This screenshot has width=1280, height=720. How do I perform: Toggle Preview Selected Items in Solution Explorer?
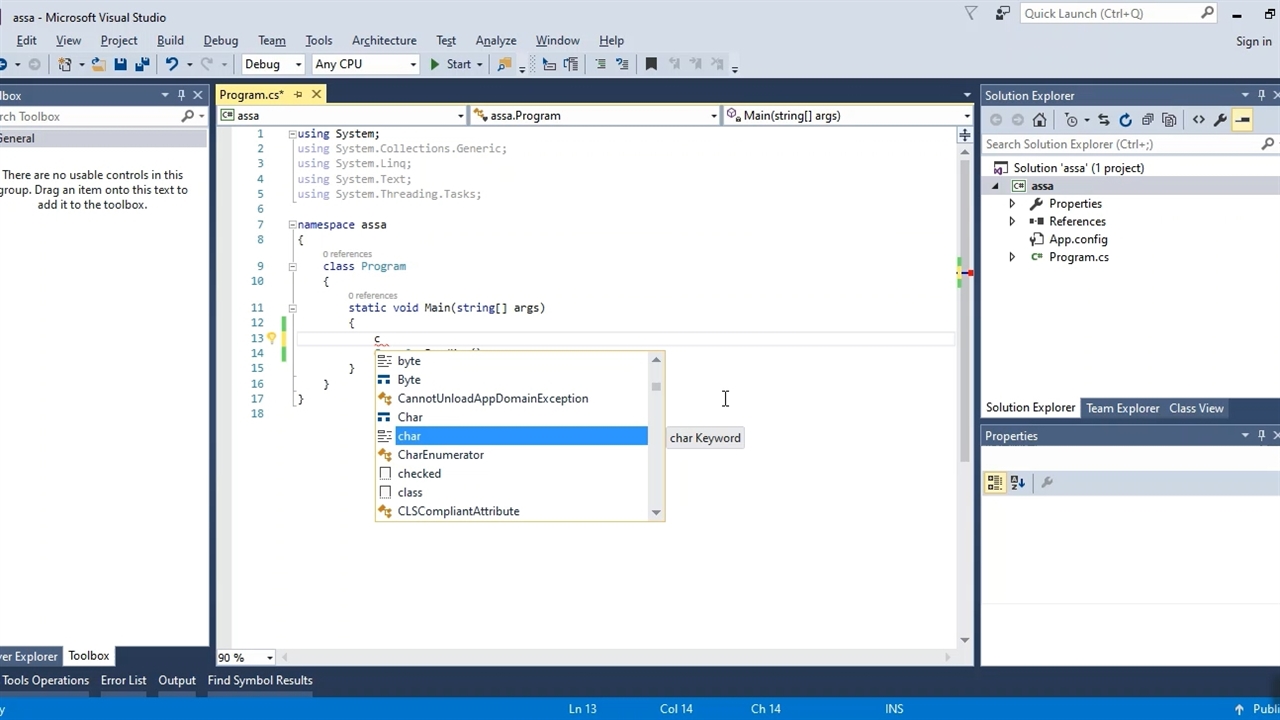pyautogui.click(x=1242, y=120)
